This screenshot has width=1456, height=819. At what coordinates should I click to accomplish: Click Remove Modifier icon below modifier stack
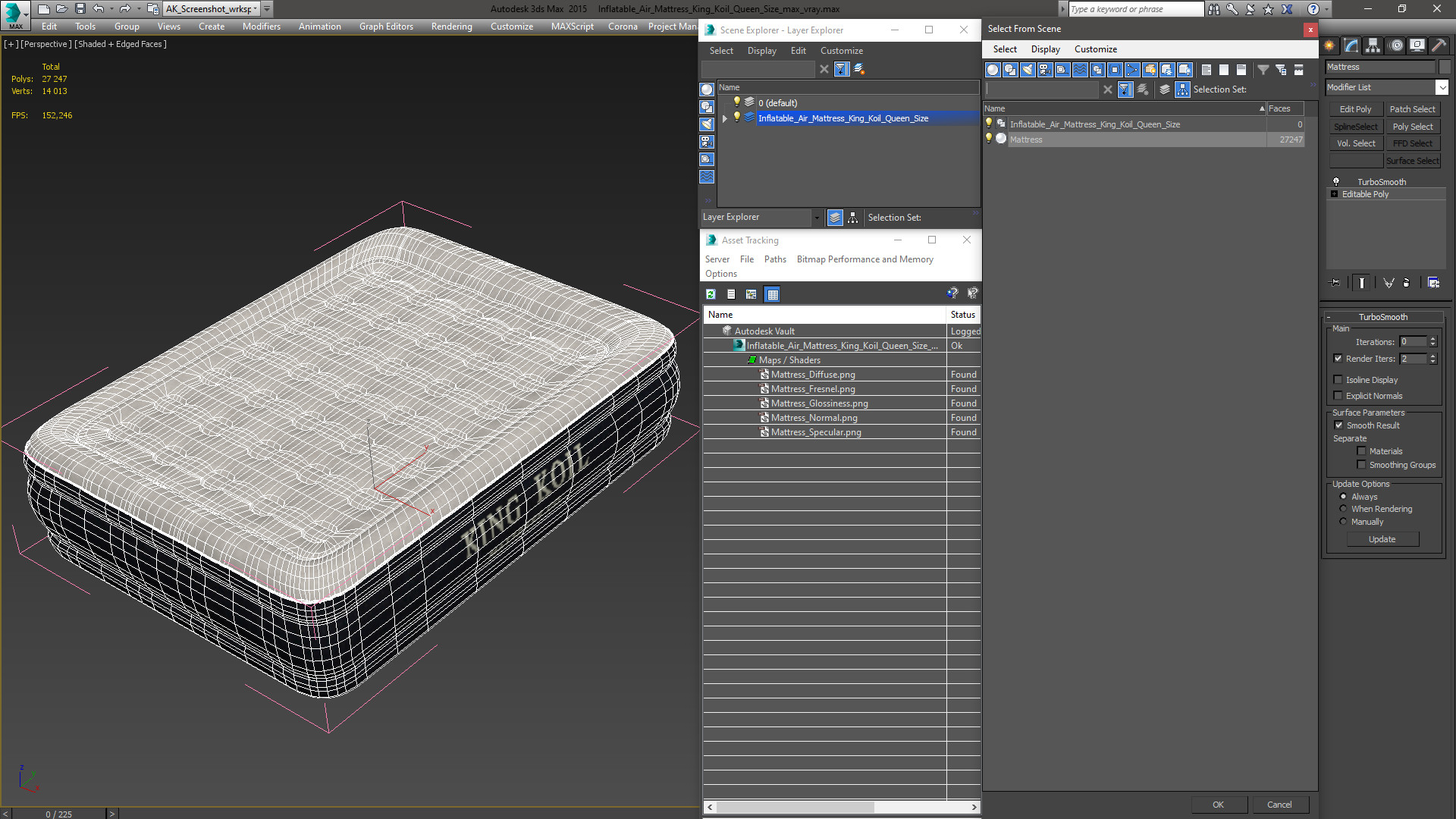pos(1407,283)
